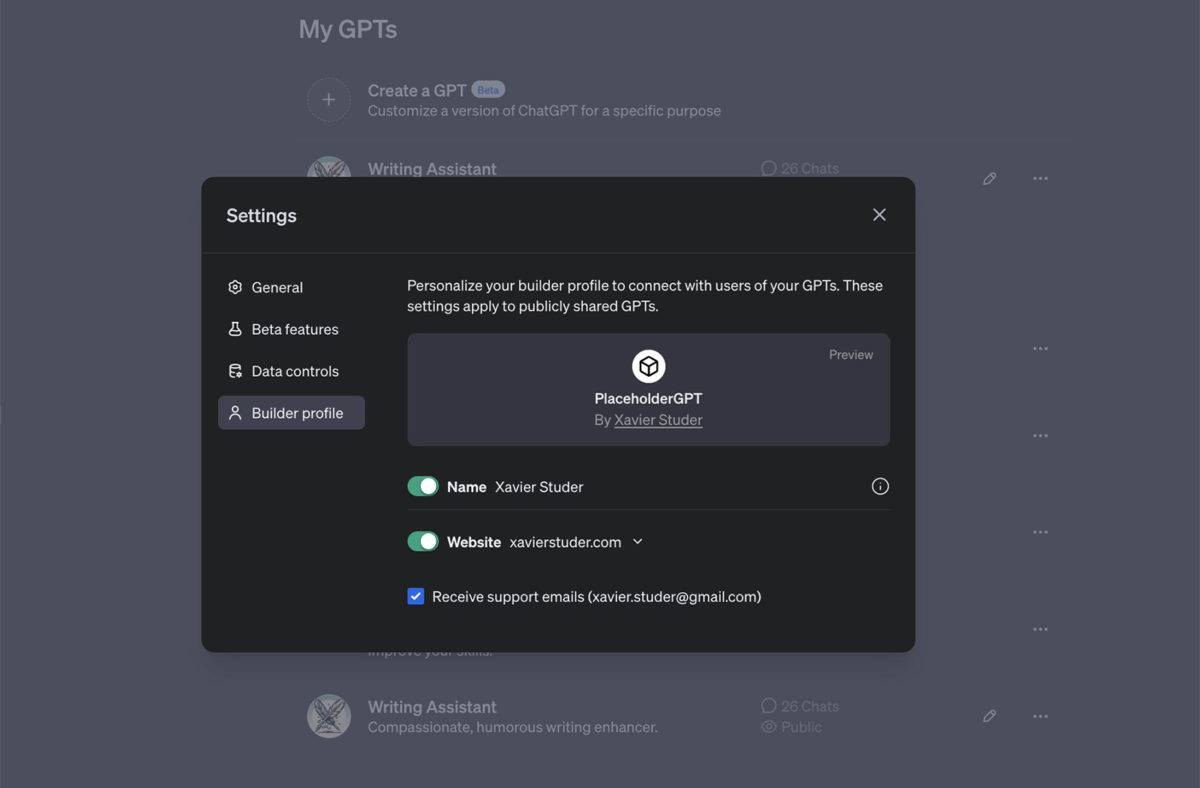Select the bottom Writing Assistant thumbnail
Viewport: 1200px width, 788px height.
coord(328,716)
